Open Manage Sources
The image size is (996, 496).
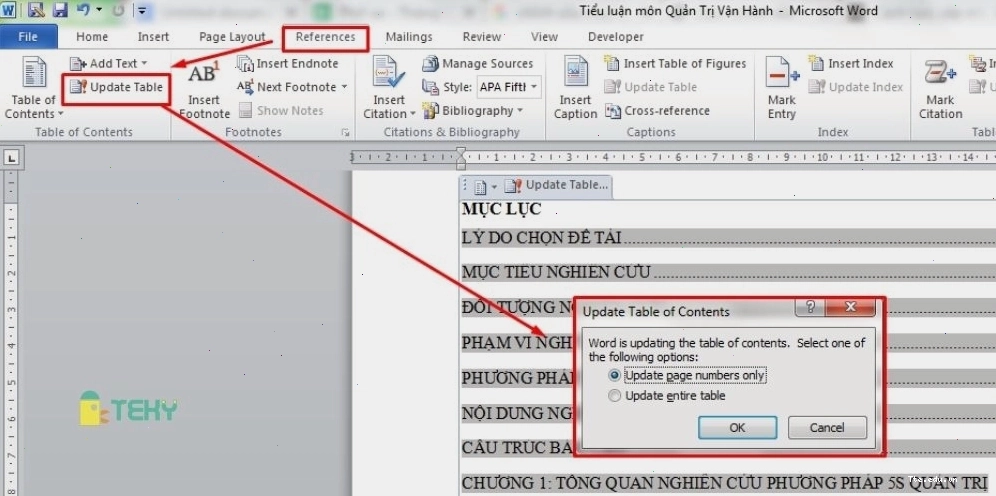478,64
